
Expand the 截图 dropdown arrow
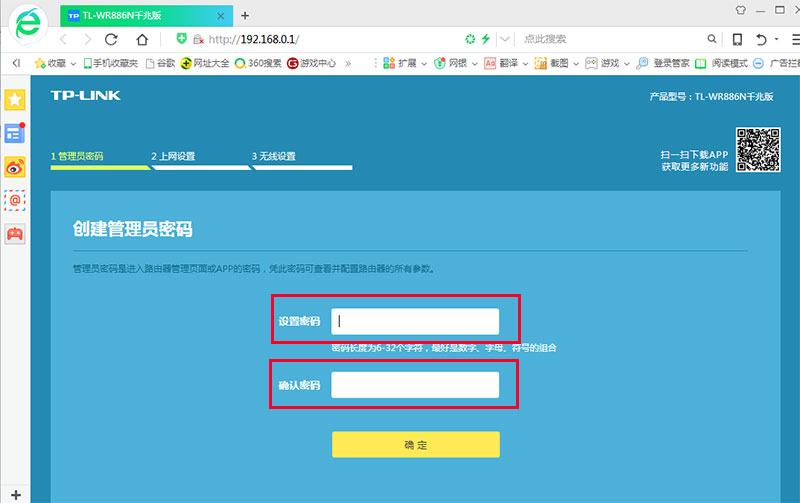pos(576,64)
